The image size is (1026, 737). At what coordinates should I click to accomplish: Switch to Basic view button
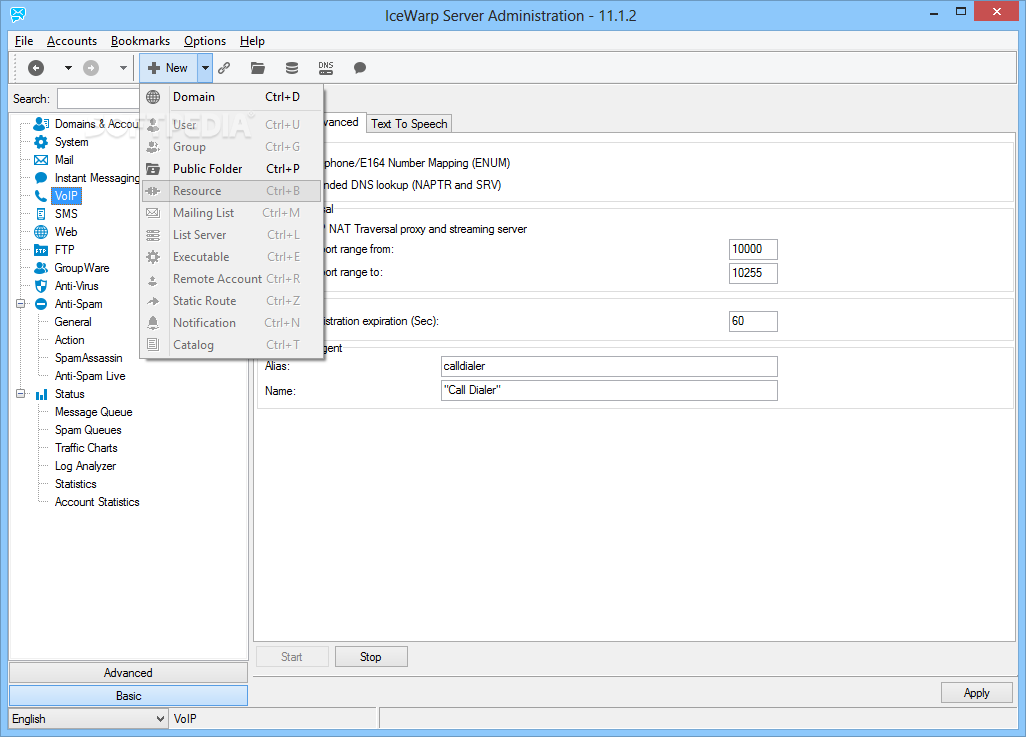(128, 696)
